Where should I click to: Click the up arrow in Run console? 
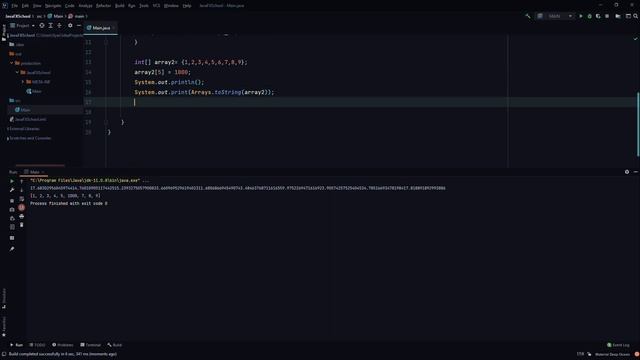coord(22,181)
